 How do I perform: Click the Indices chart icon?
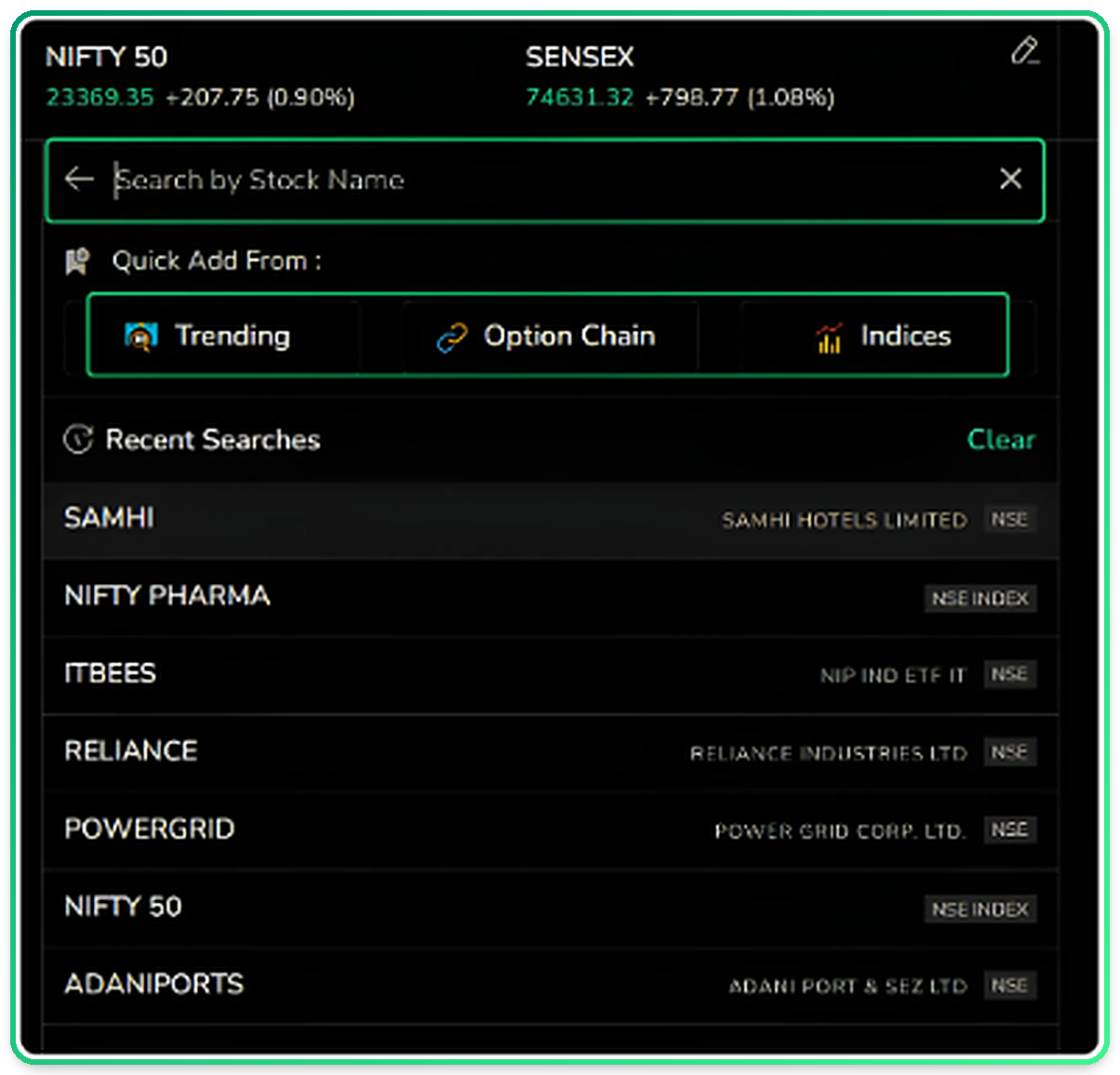tap(829, 338)
